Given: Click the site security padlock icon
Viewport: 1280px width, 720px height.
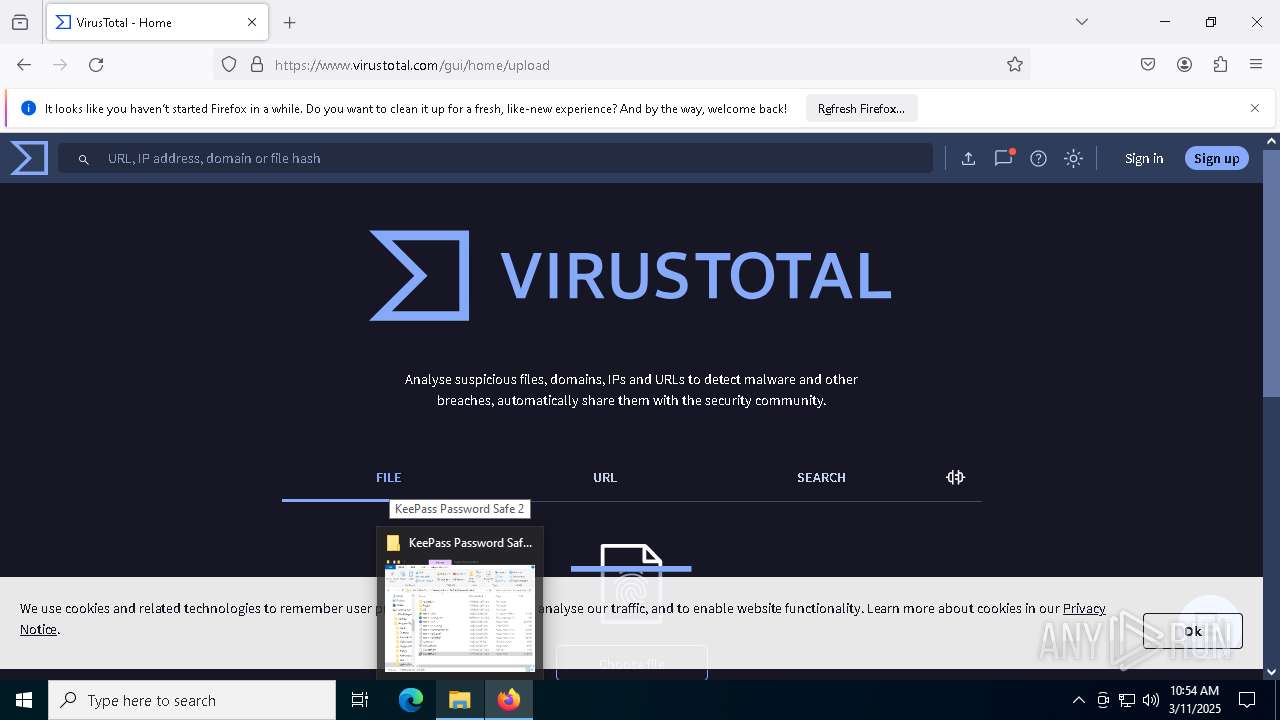Looking at the screenshot, I should tap(257, 64).
